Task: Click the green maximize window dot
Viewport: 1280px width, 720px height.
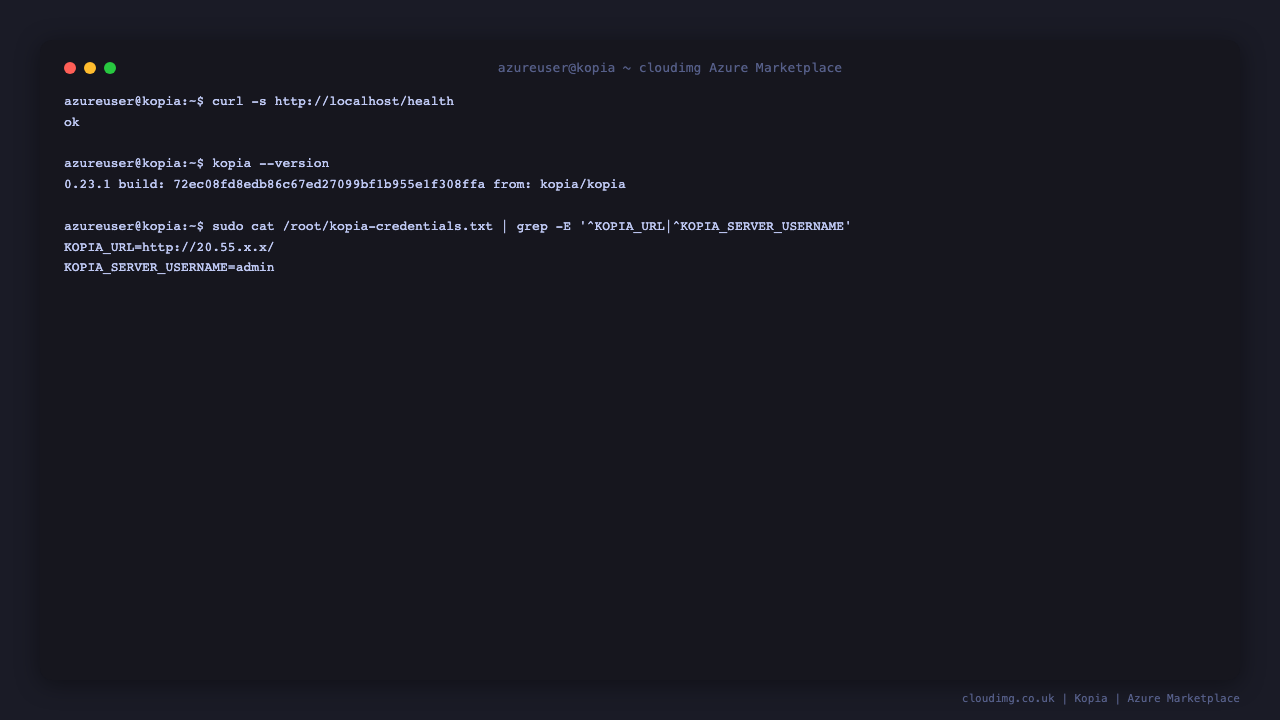Action: pyautogui.click(x=110, y=68)
